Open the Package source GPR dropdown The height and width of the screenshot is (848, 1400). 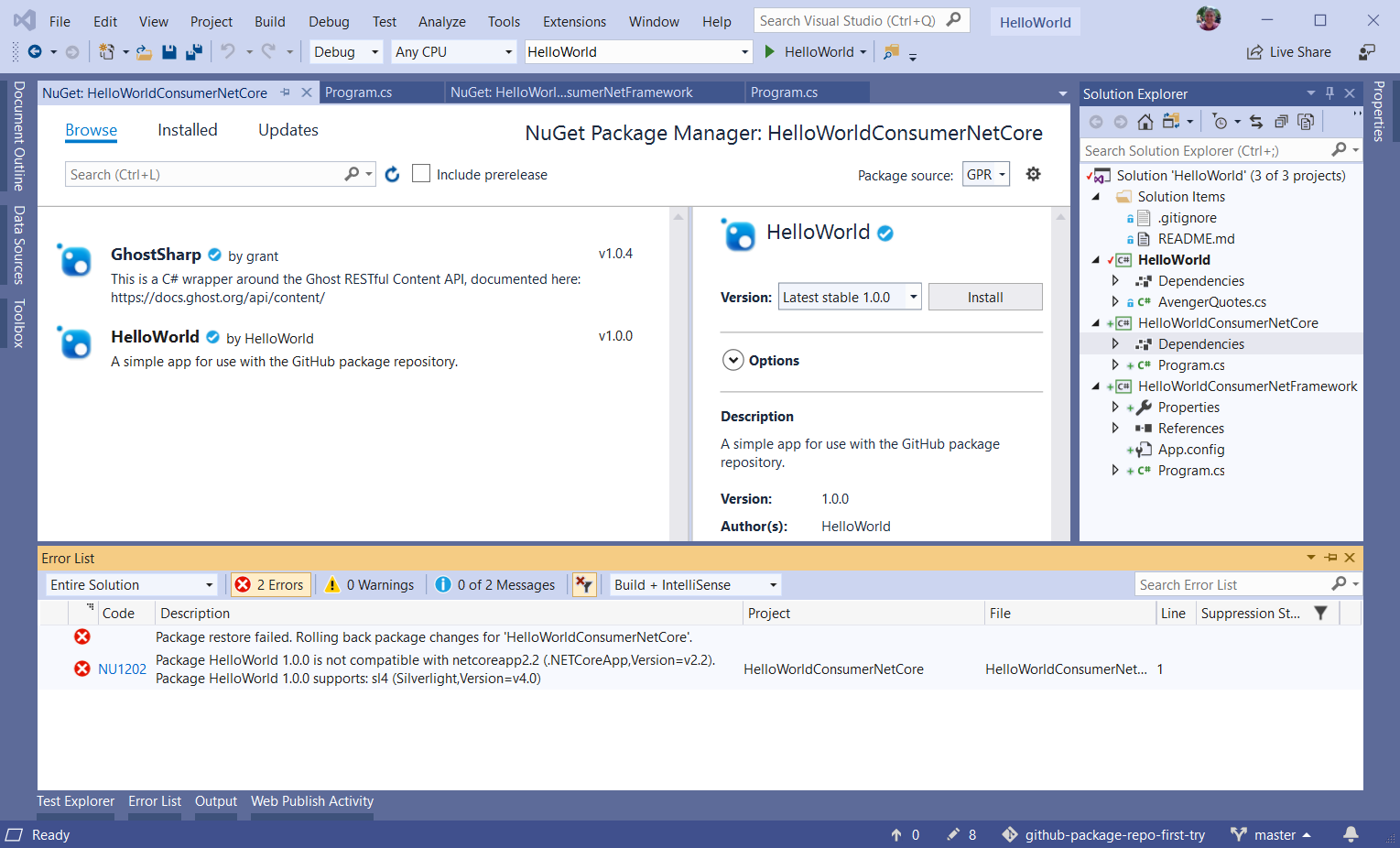(x=986, y=174)
